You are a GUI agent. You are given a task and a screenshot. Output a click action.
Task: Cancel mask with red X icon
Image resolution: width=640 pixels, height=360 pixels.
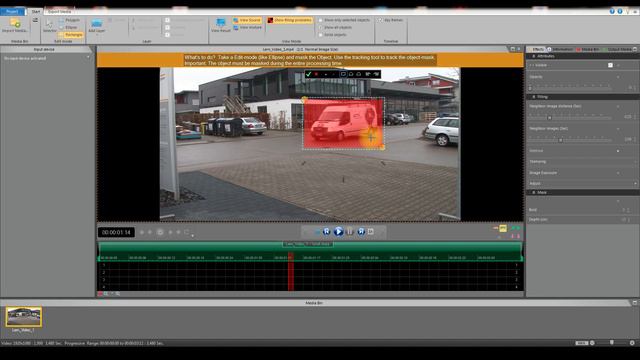(316, 74)
